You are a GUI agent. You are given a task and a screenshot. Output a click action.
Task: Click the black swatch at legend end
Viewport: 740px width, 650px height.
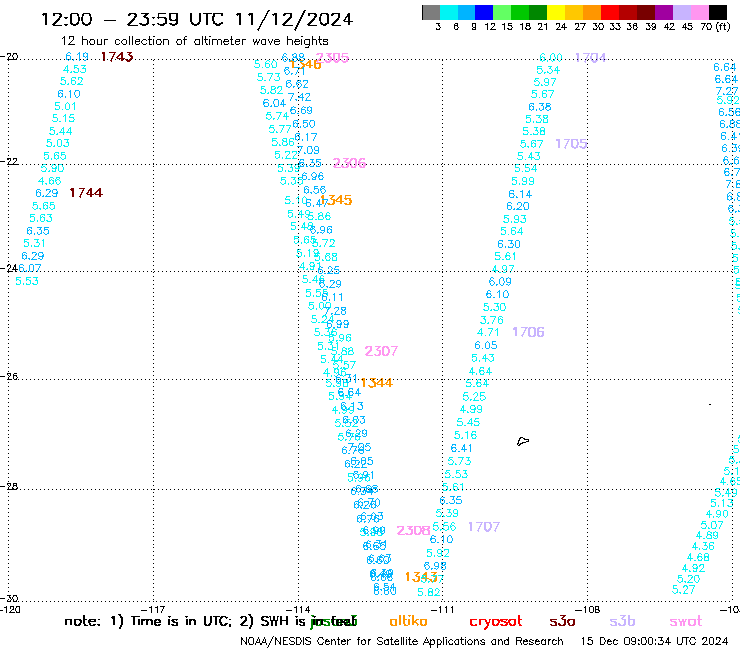pos(718,12)
